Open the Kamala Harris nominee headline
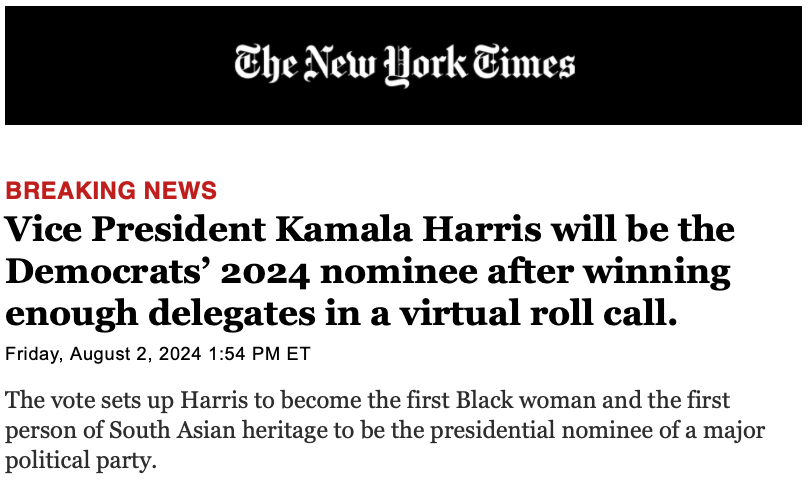 click(x=370, y=272)
